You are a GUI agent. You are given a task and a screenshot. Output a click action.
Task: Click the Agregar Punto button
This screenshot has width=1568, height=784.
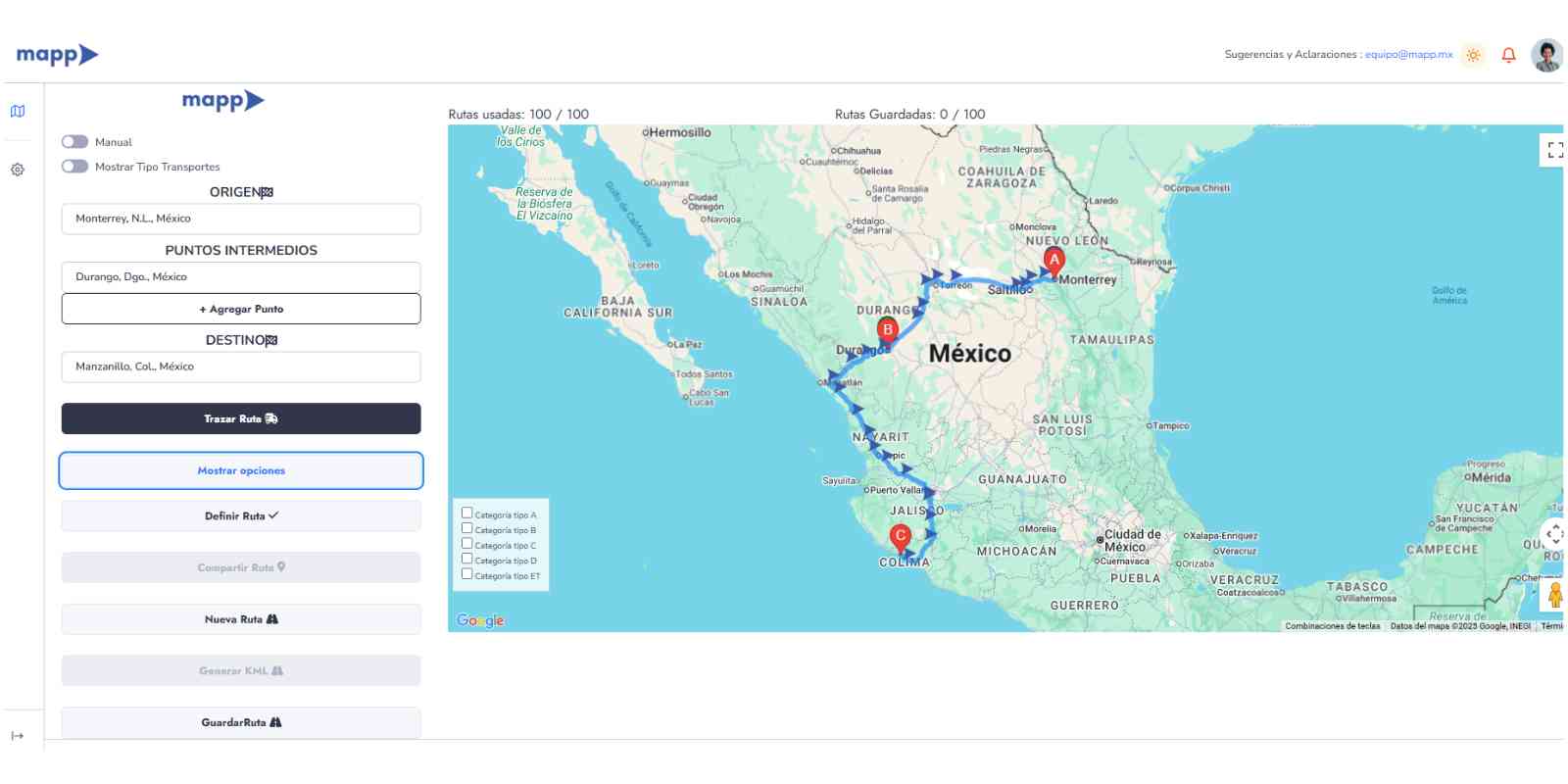(x=241, y=309)
